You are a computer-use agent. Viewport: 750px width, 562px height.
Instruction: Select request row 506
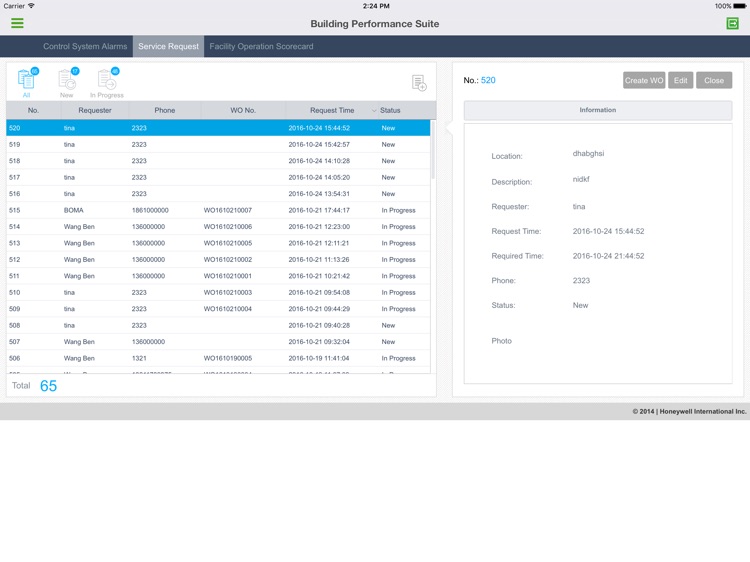[218, 358]
